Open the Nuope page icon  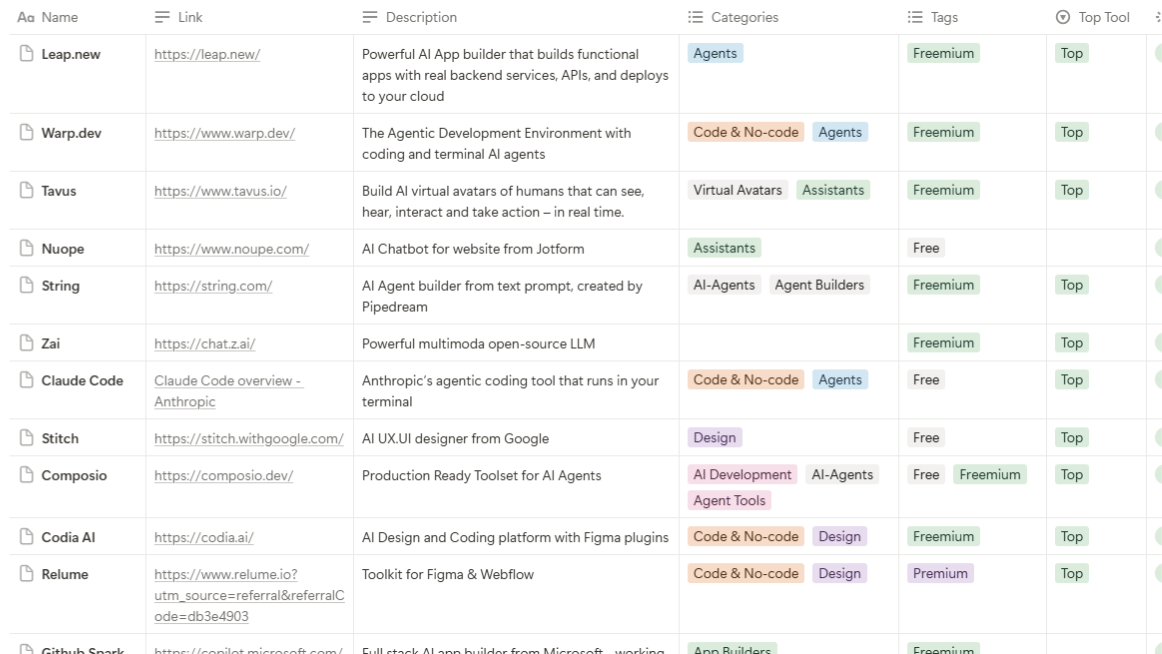click(27, 248)
